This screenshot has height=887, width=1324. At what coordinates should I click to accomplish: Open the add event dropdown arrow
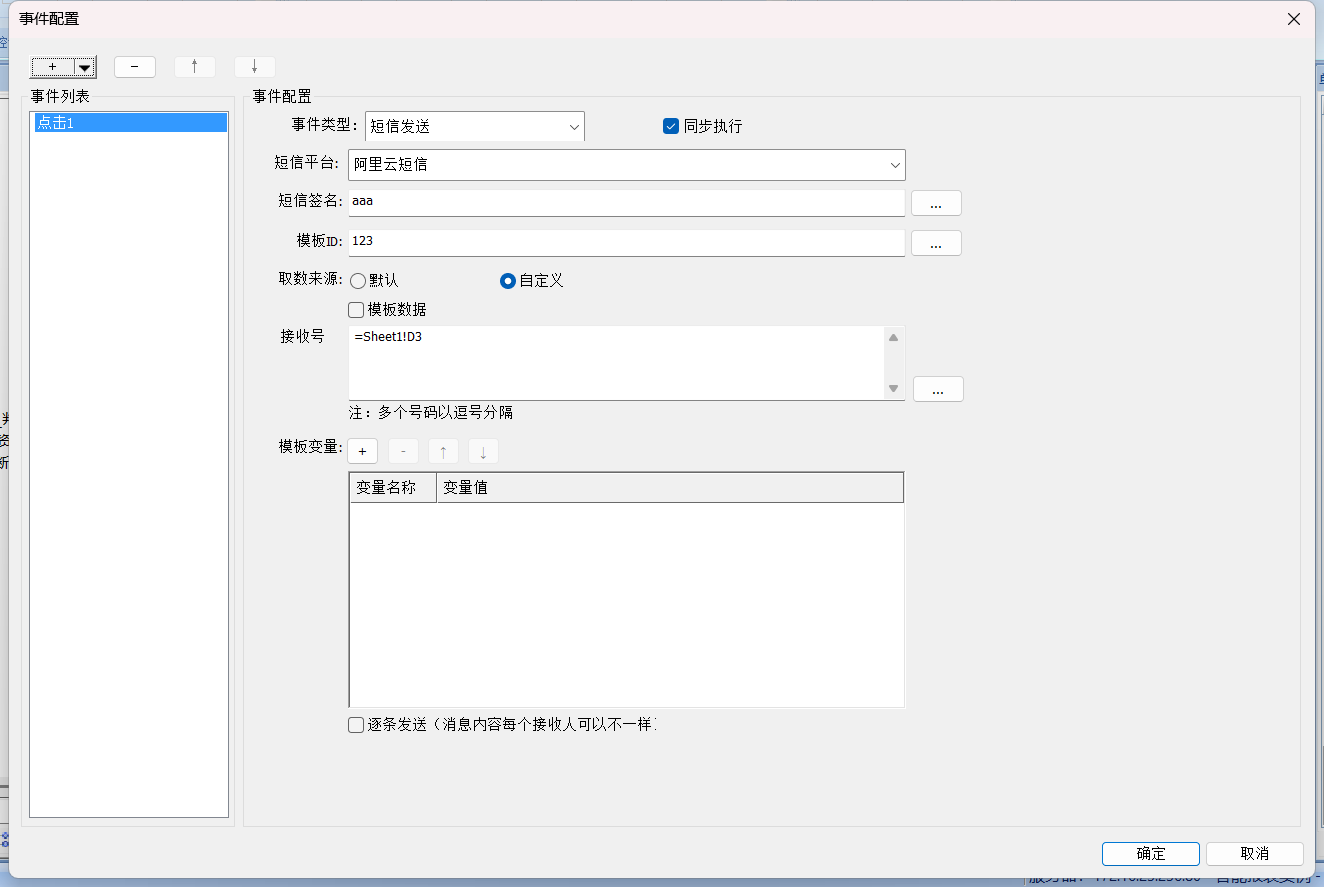(85, 68)
